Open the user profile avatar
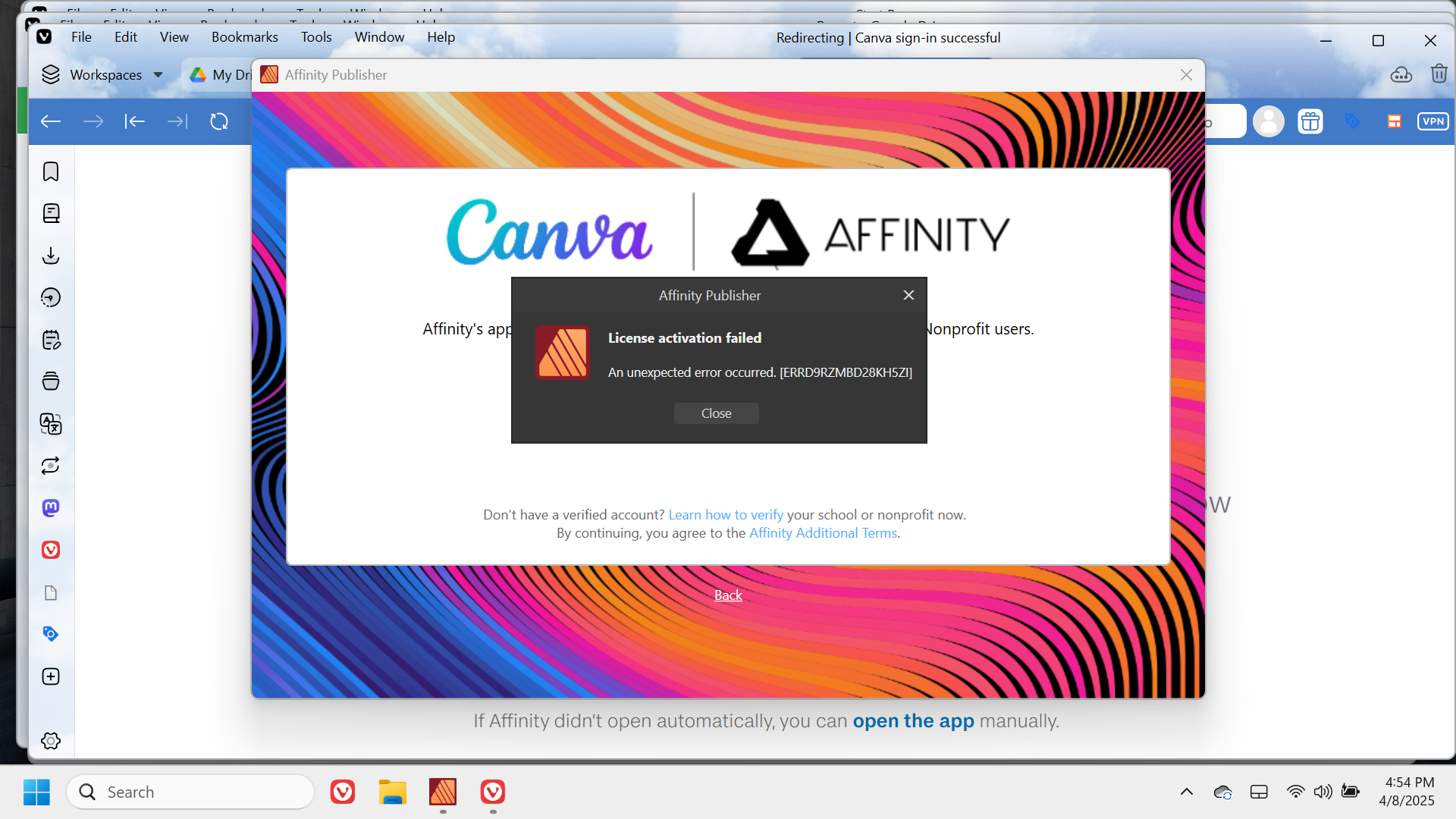Image resolution: width=1456 pixels, height=819 pixels. pyautogui.click(x=1268, y=121)
